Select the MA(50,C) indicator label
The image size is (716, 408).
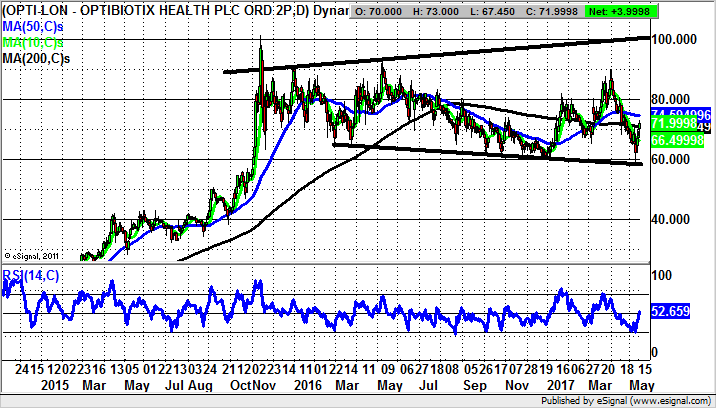(x=33, y=25)
